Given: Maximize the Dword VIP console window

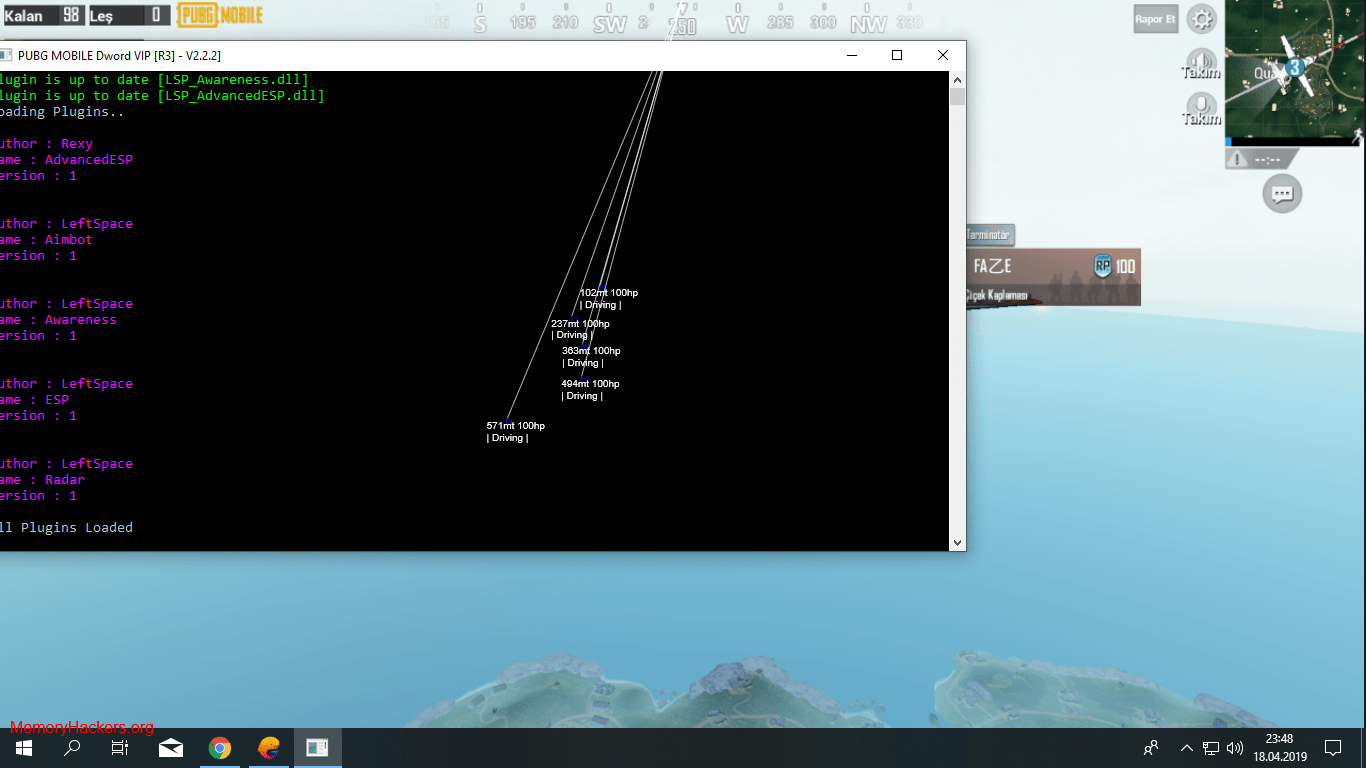Looking at the screenshot, I should pyautogui.click(x=897, y=56).
